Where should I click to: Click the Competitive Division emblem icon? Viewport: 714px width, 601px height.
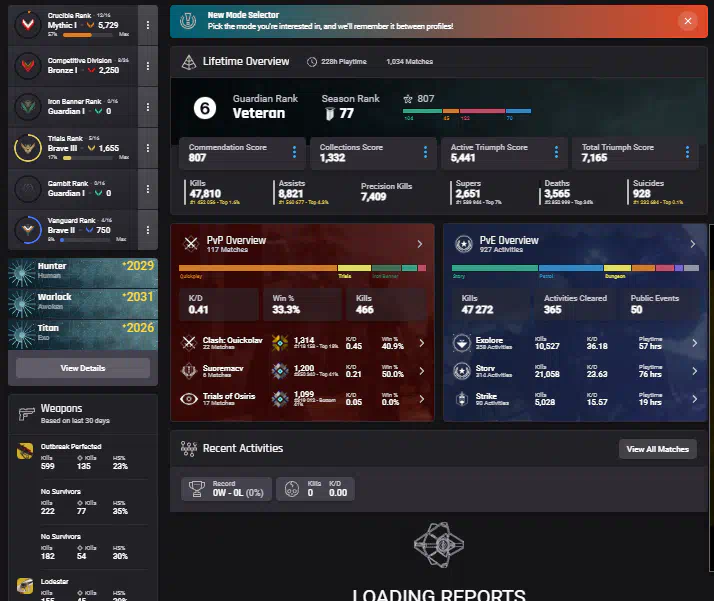(28, 66)
